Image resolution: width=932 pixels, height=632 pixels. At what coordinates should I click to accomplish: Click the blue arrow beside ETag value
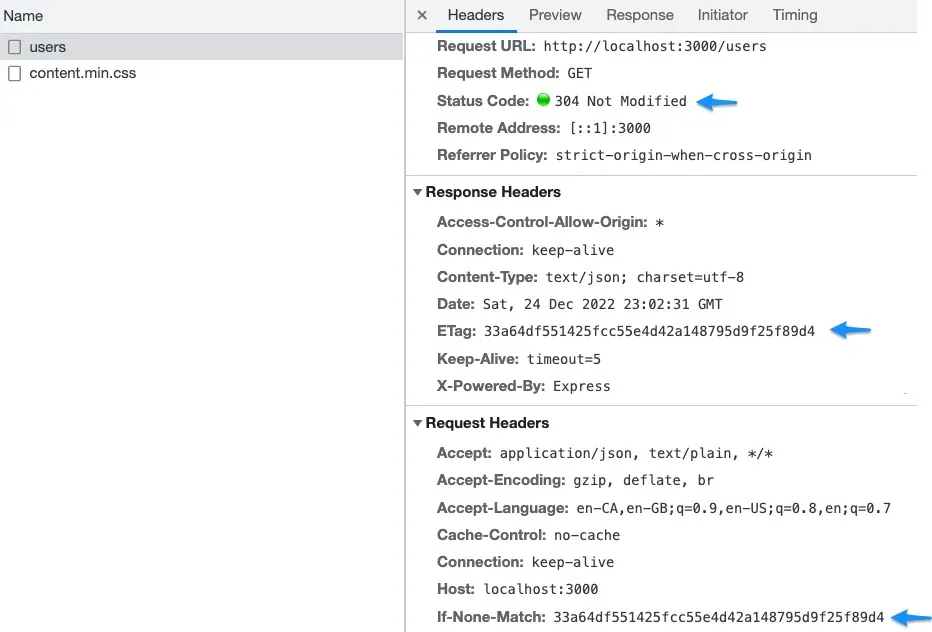[851, 330]
